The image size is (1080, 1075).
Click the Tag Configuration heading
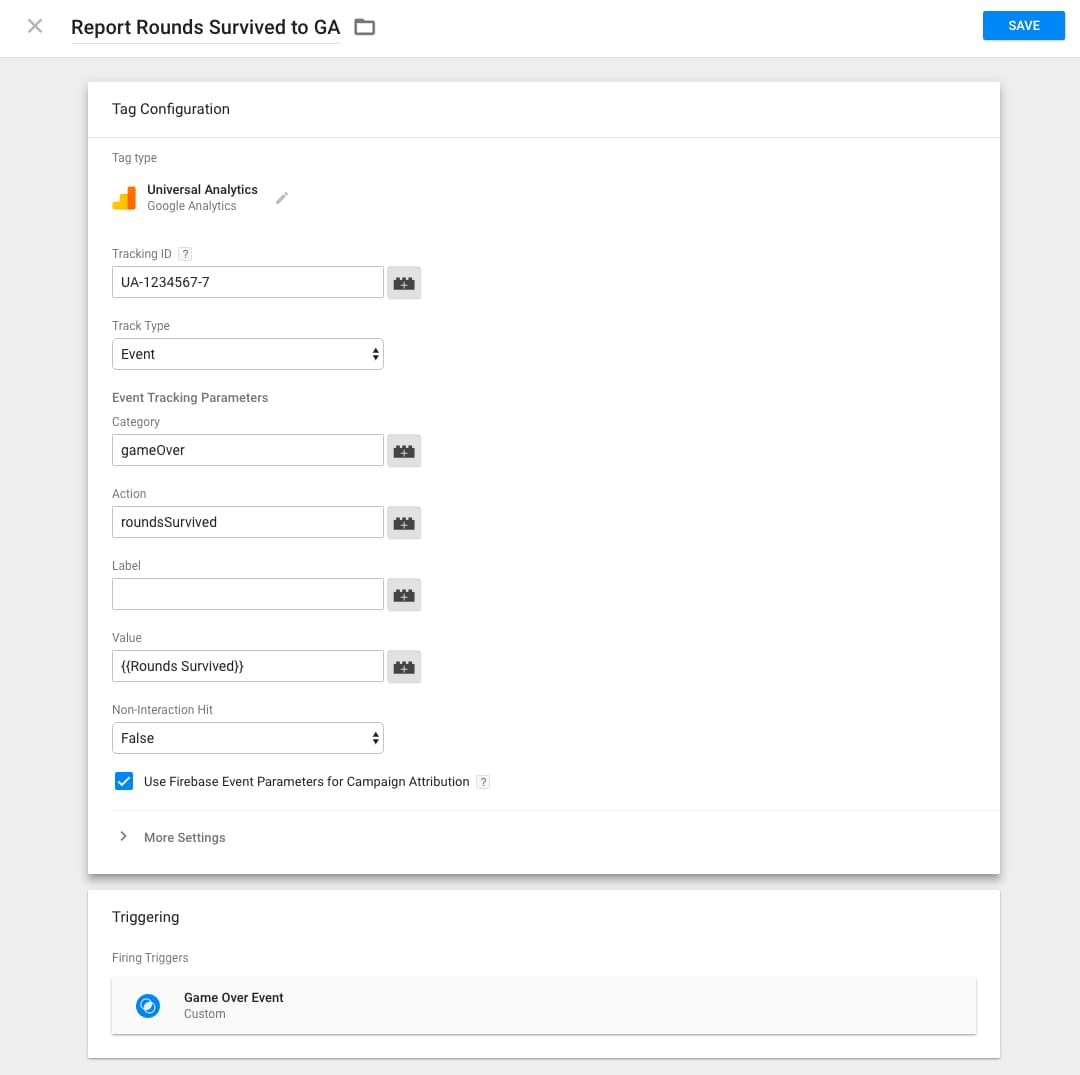tap(171, 109)
